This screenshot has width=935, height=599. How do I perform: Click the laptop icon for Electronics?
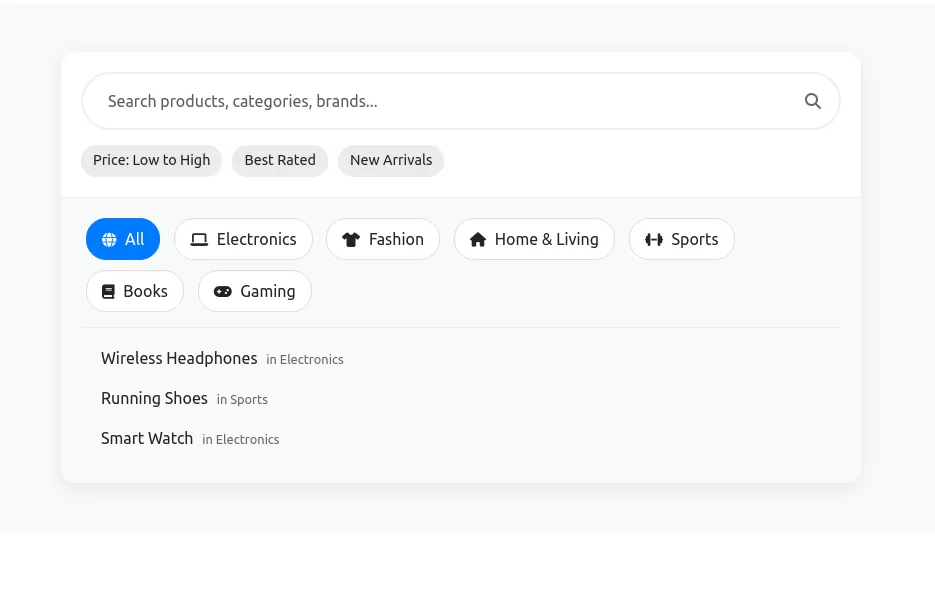point(199,240)
